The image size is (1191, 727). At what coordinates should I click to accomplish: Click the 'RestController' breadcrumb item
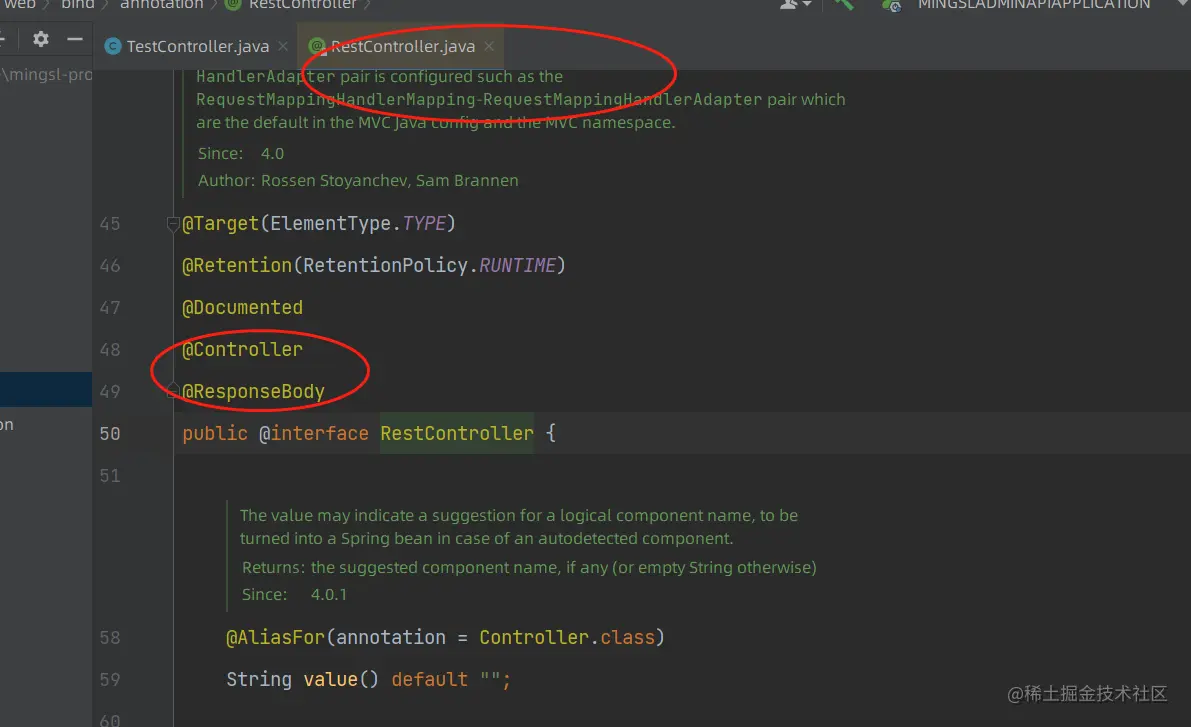[x=302, y=5]
